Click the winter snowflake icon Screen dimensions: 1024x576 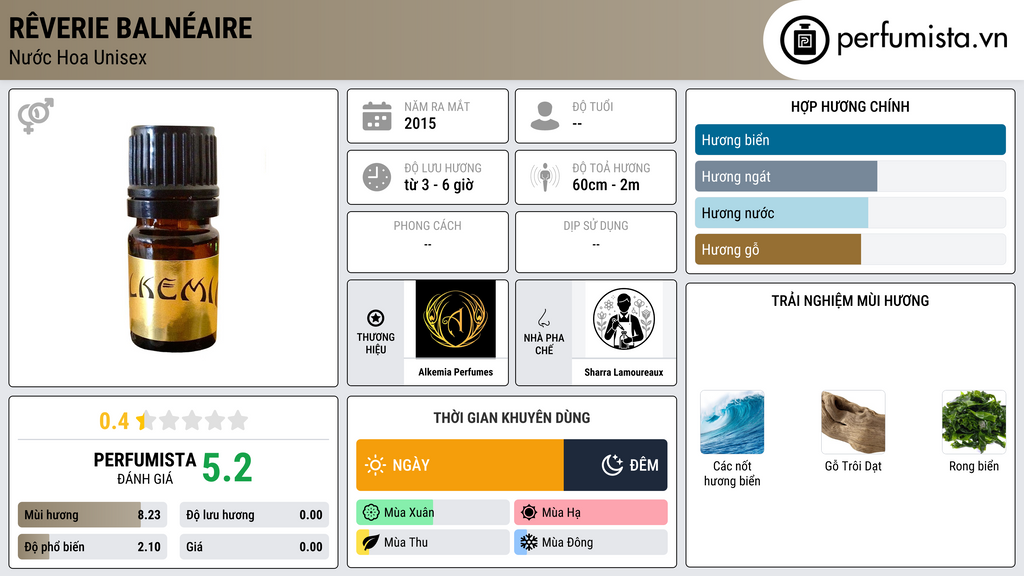click(x=529, y=542)
